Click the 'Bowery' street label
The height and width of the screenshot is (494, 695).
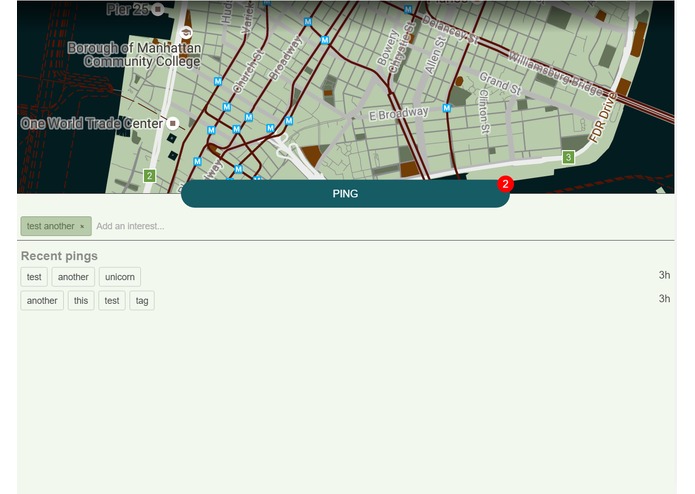387,48
